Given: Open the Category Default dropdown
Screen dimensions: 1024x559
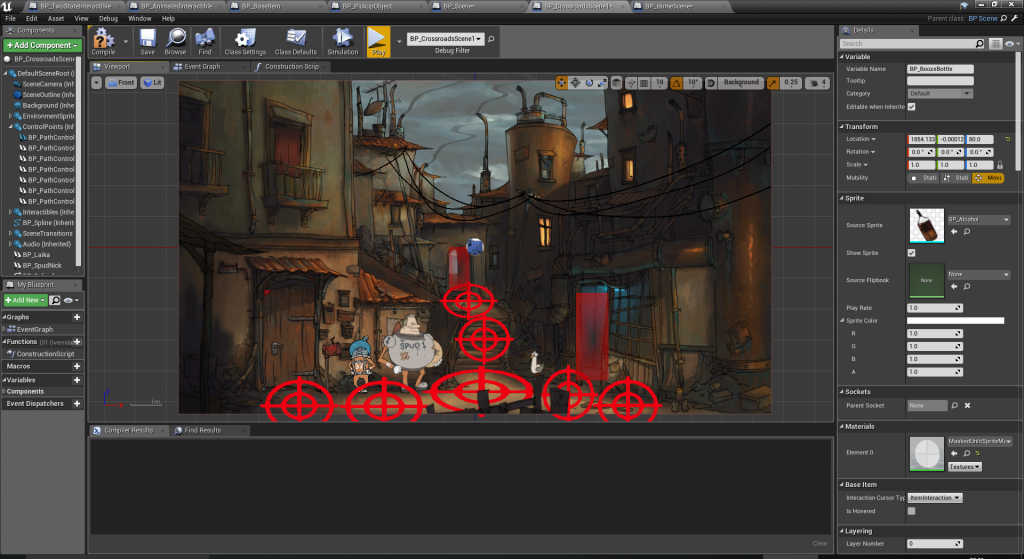Looking at the screenshot, I should tap(940, 93).
